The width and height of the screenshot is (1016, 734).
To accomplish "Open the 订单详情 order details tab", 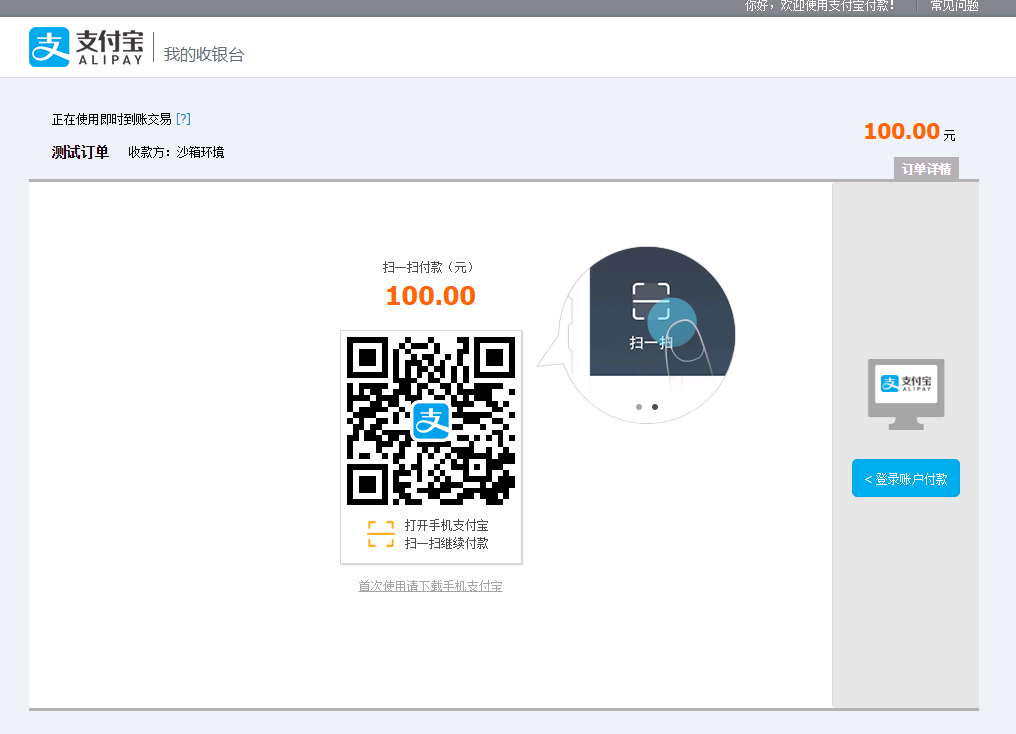I will (x=926, y=168).
